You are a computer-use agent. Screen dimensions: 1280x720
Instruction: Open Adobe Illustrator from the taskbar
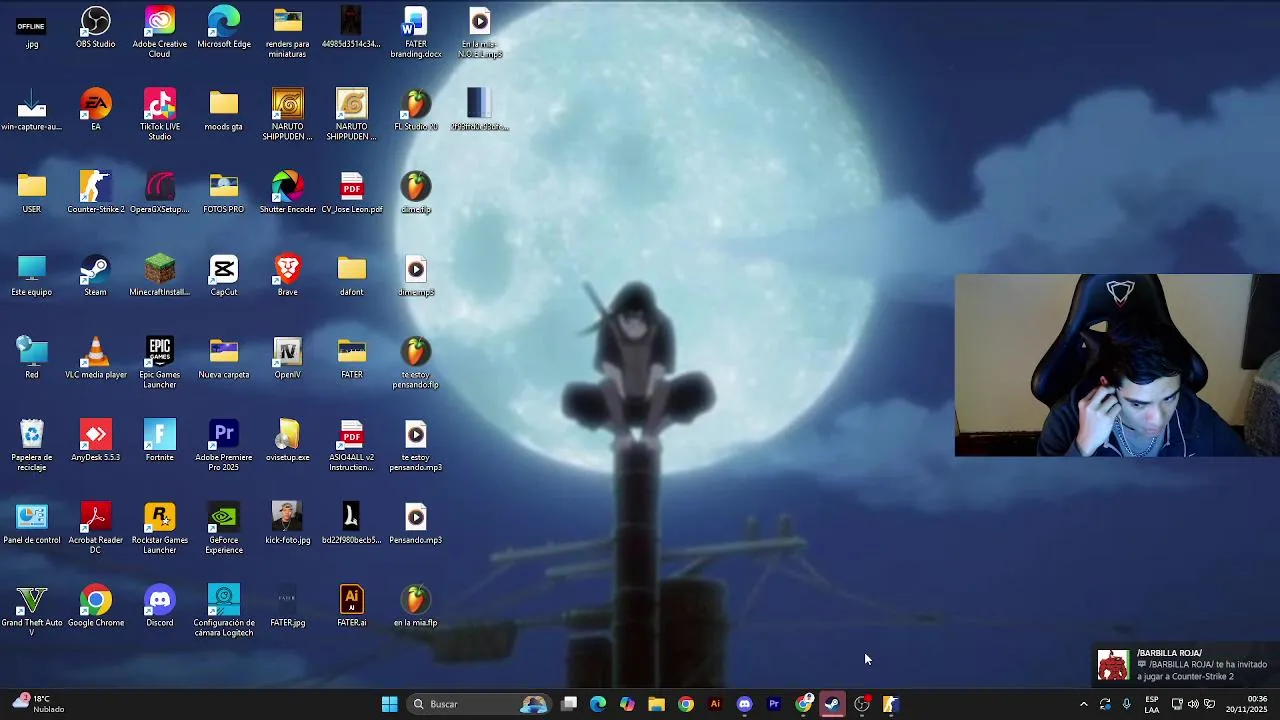[x=715, y=704]
